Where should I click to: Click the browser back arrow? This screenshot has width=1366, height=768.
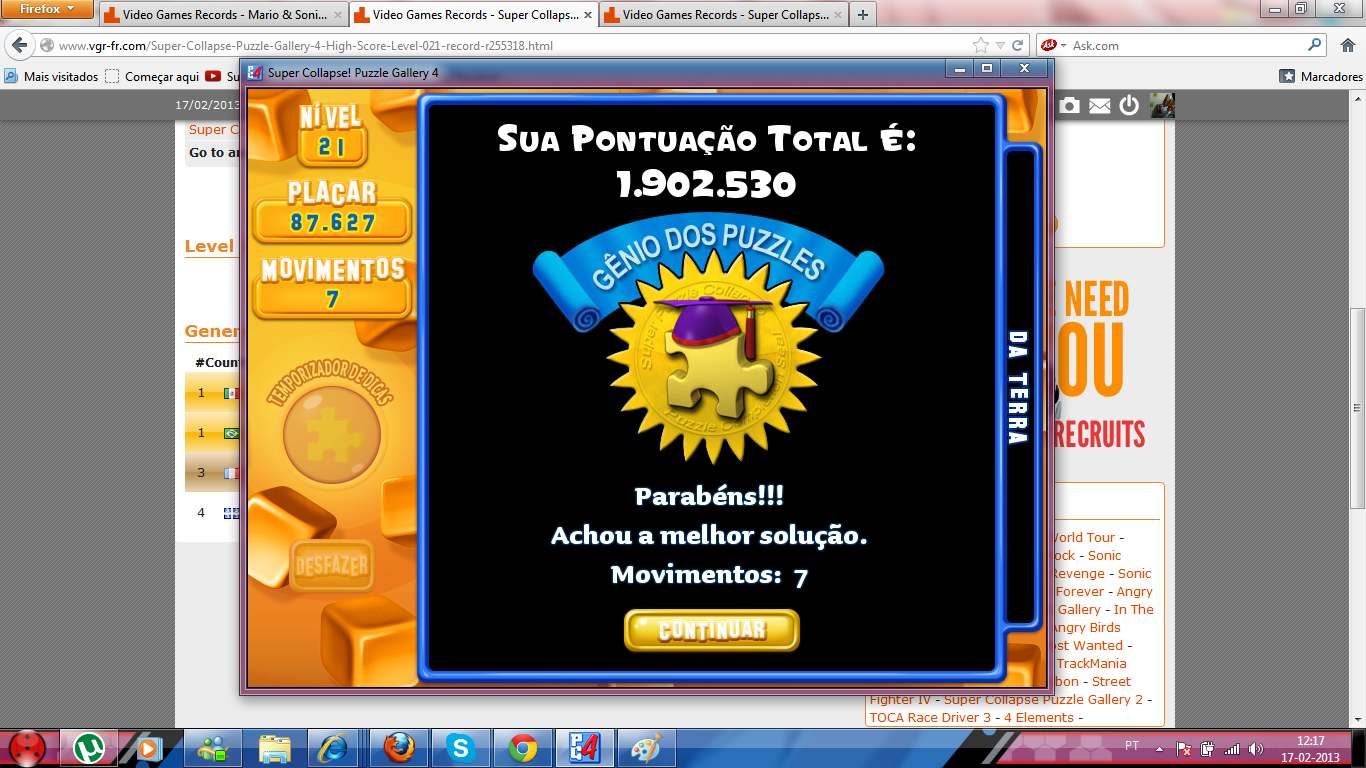19,46
